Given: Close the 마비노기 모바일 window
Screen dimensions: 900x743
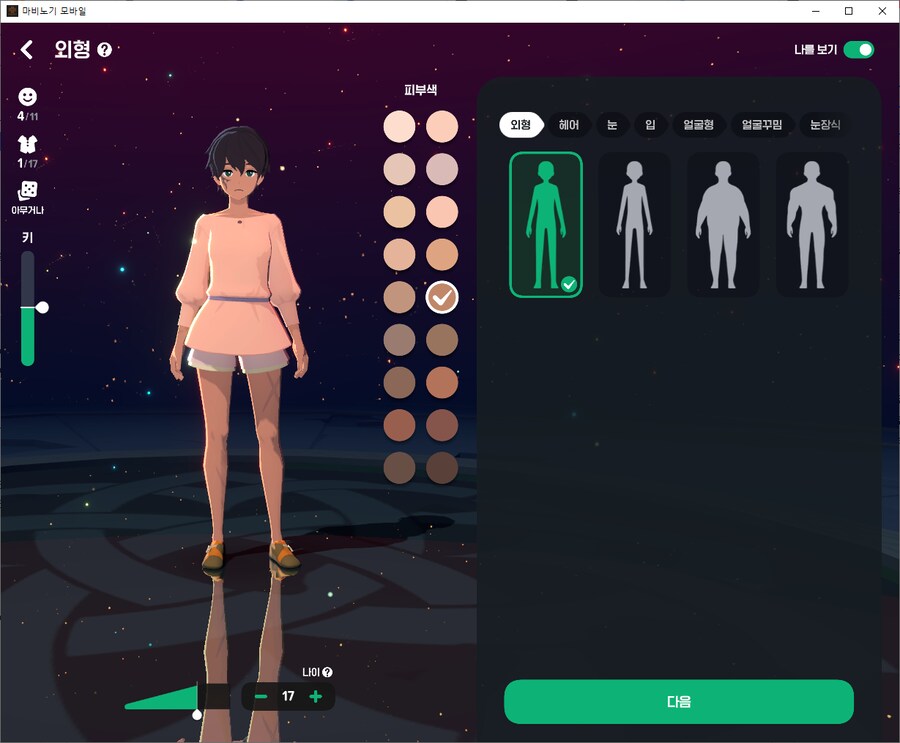Looking at the screenshot, I should 882,11.
